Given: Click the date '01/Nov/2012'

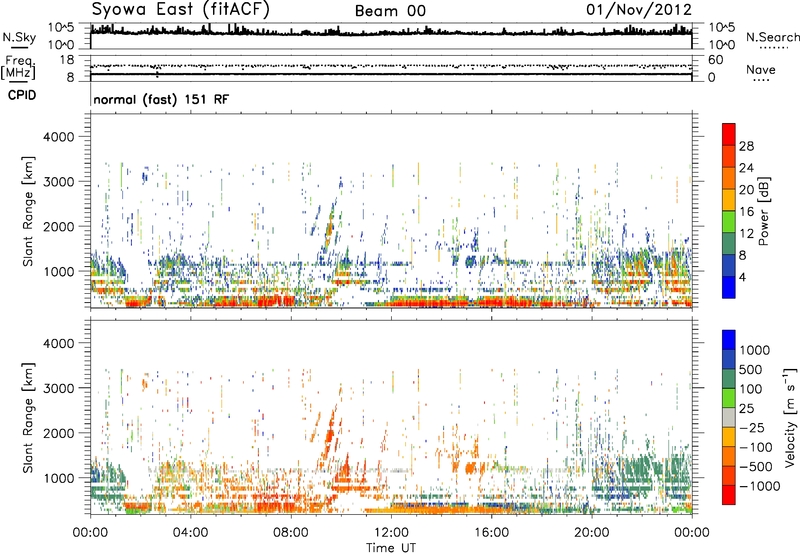Looking at the screenshot, I should click(x=639, y=9).
